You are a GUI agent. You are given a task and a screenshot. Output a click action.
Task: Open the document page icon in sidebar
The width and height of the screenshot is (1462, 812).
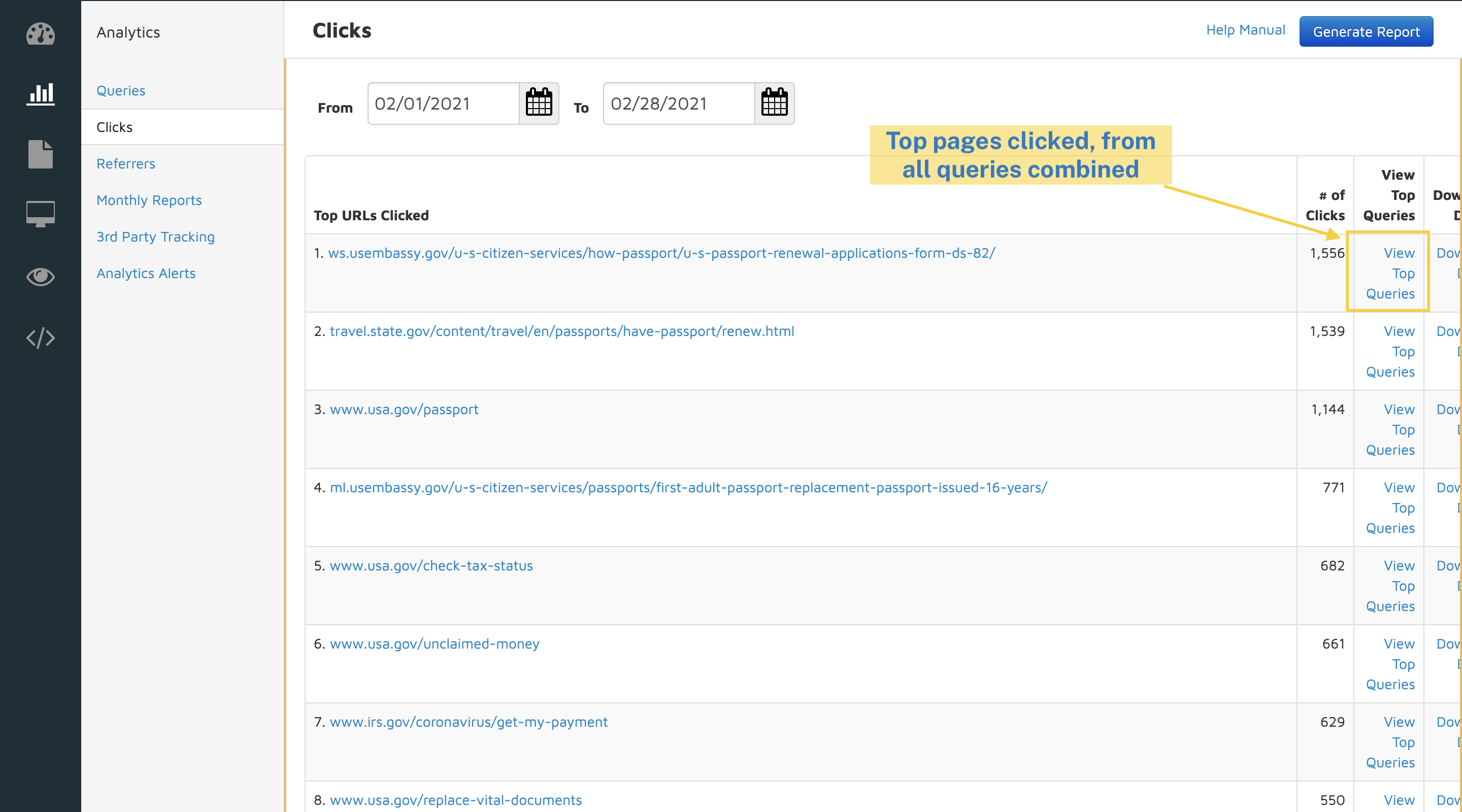40,154
